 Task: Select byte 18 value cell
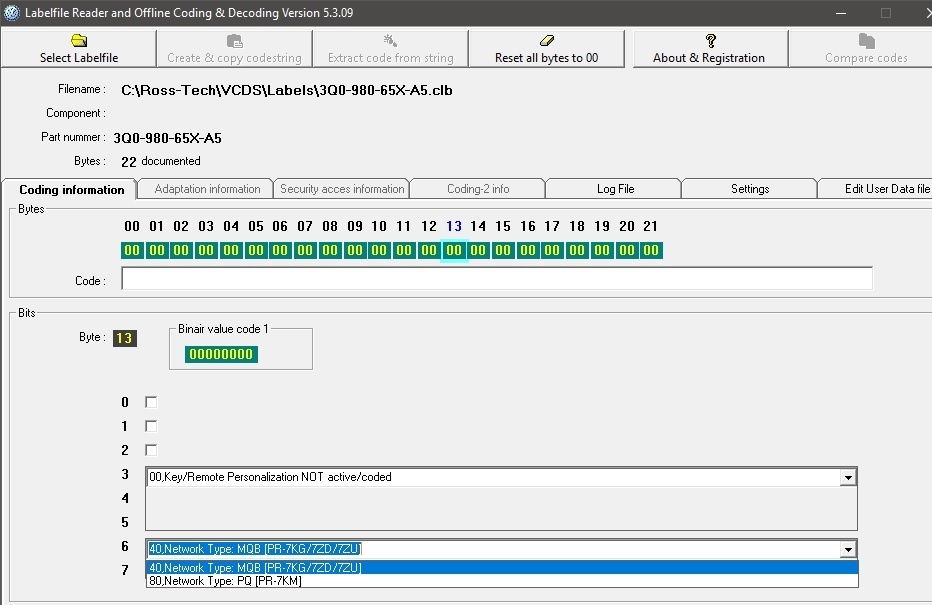pos(577,250)
